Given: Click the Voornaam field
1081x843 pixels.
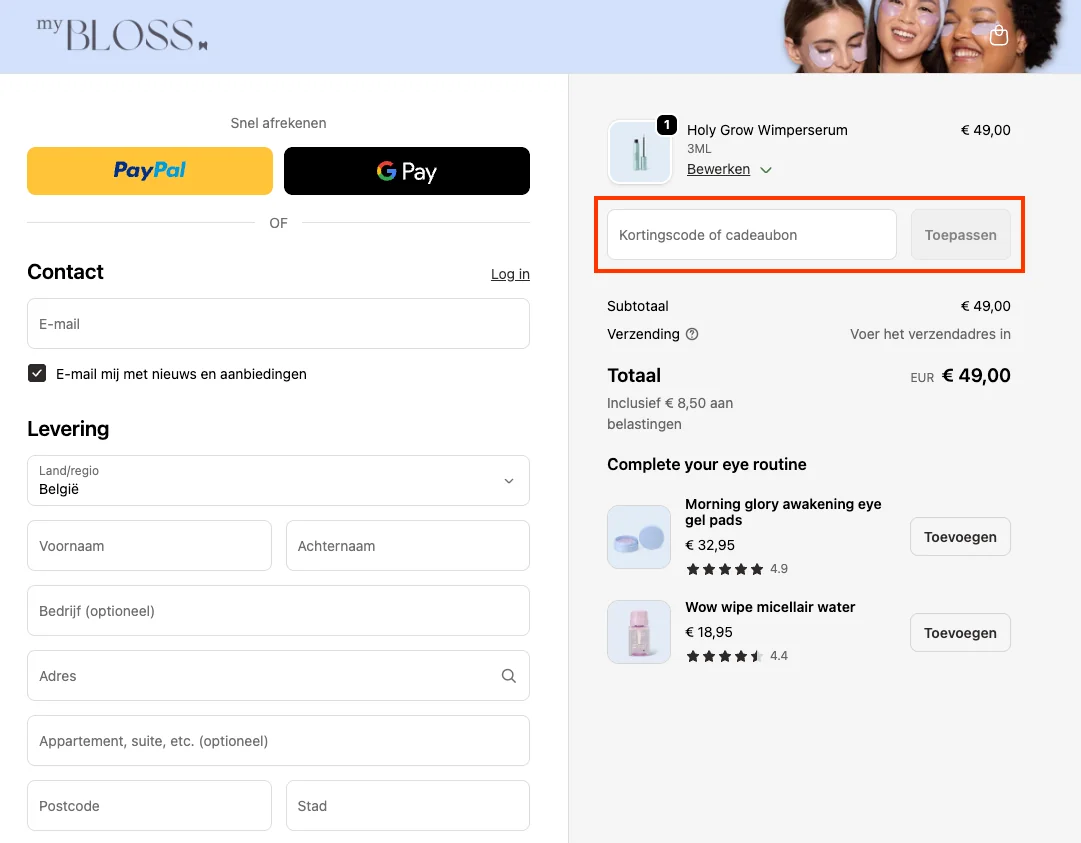Looking at the screenshot, I should pyautogui.click(x=150, y=546).
